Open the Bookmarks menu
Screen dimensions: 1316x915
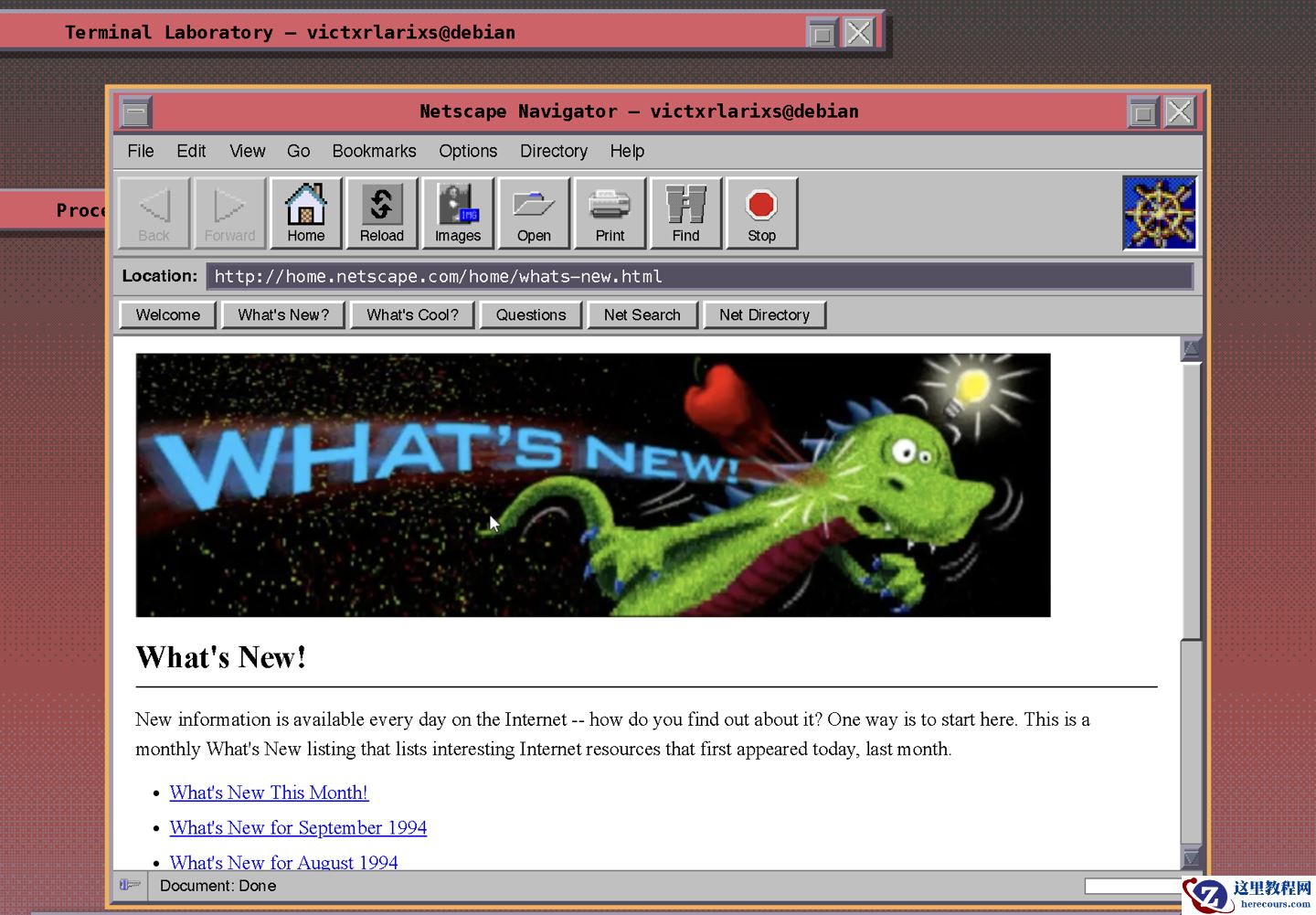(x=374, y=151)
